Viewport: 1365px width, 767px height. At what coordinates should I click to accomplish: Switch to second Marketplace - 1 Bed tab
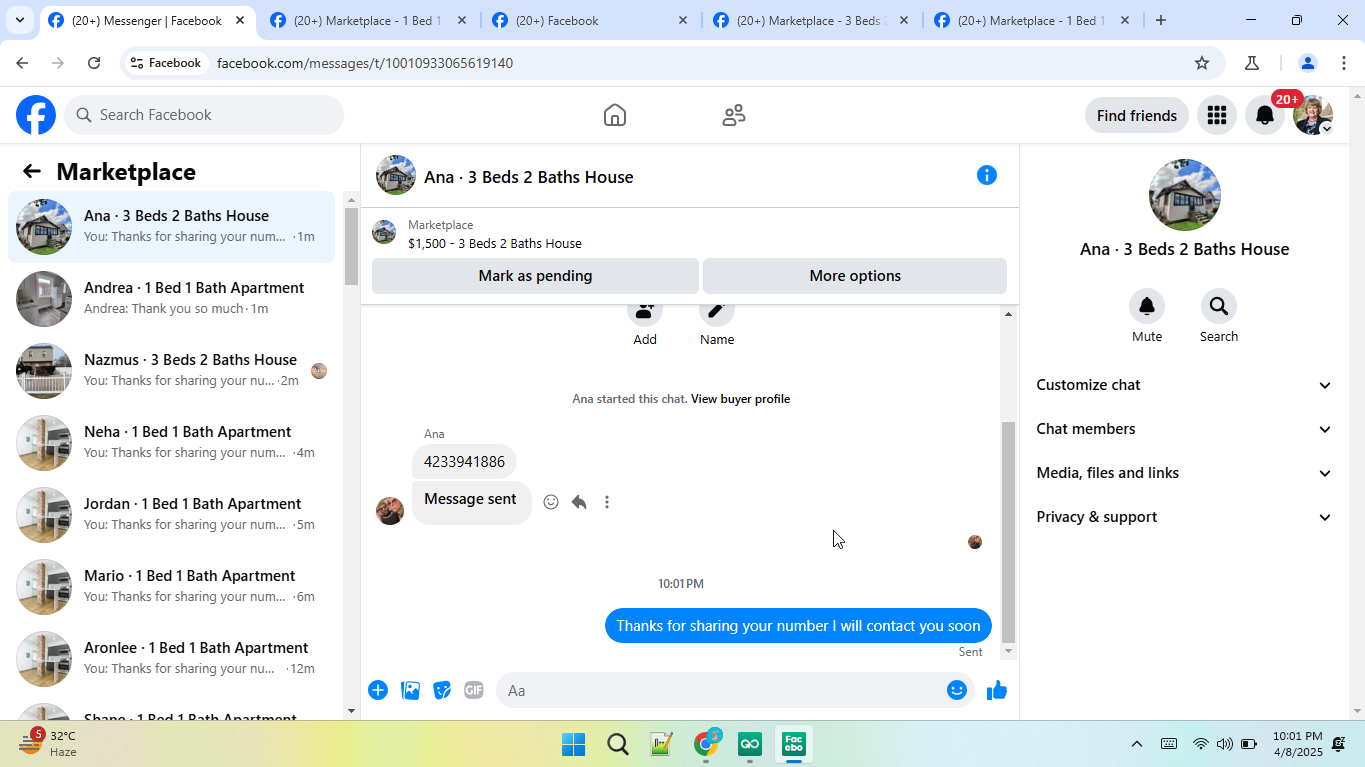pos(369,20)
